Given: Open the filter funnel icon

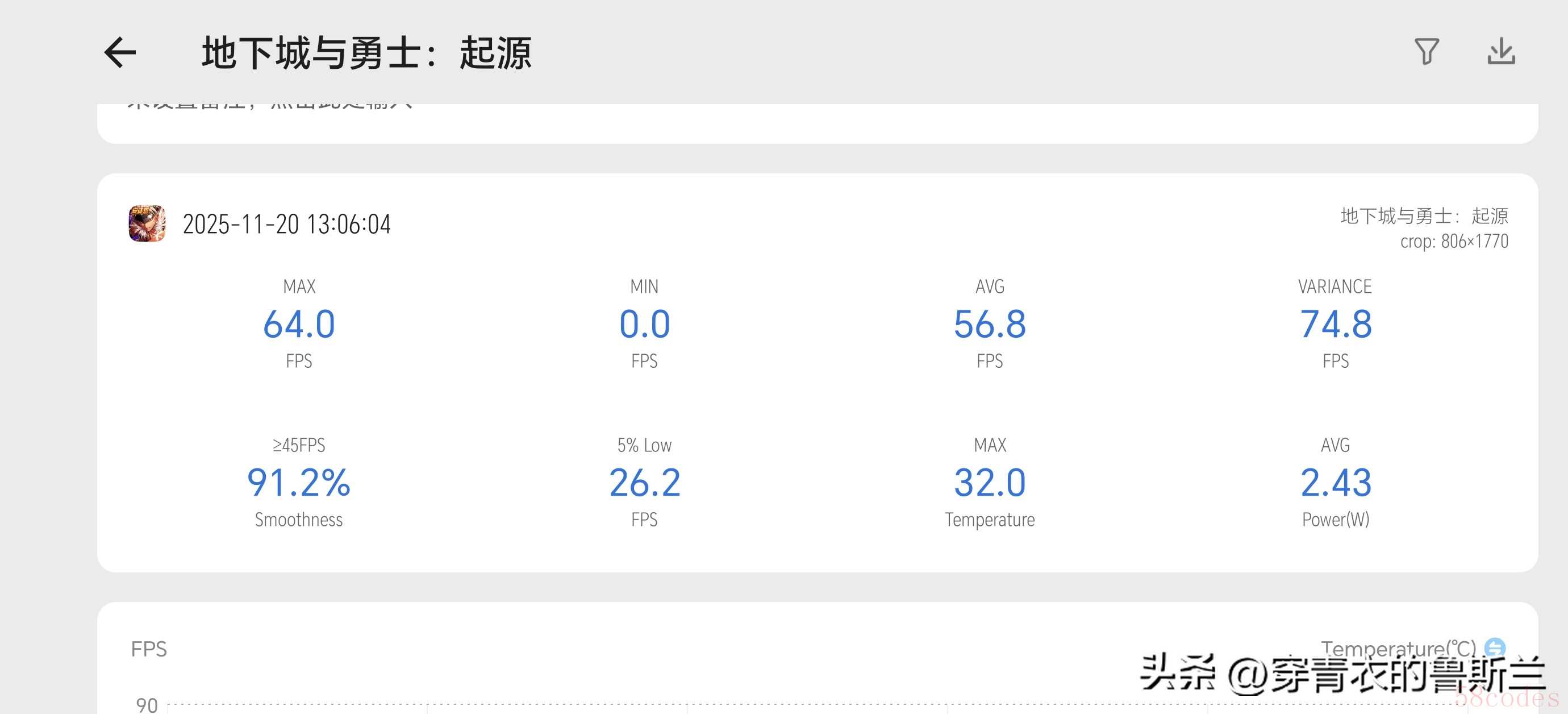Looking at the screenshot, I should coord(1426,52).
